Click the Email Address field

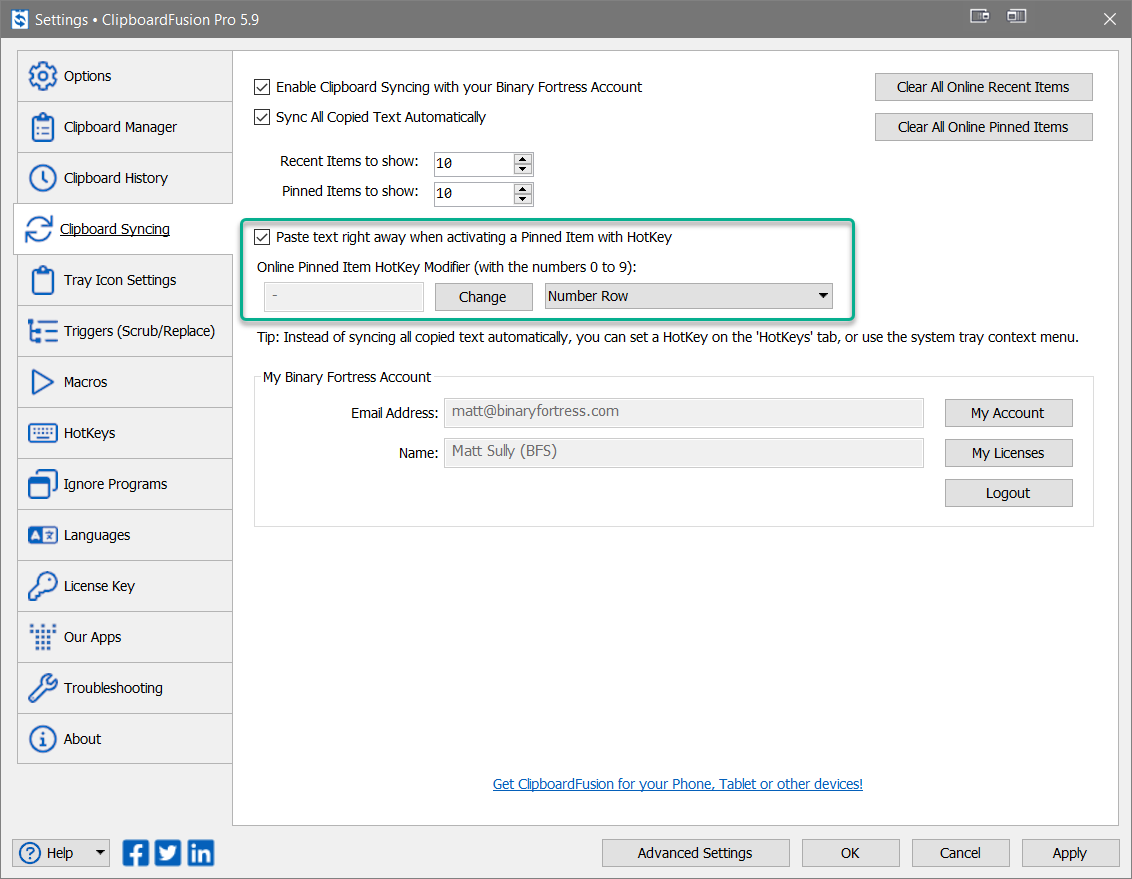(x=684, y=412)
